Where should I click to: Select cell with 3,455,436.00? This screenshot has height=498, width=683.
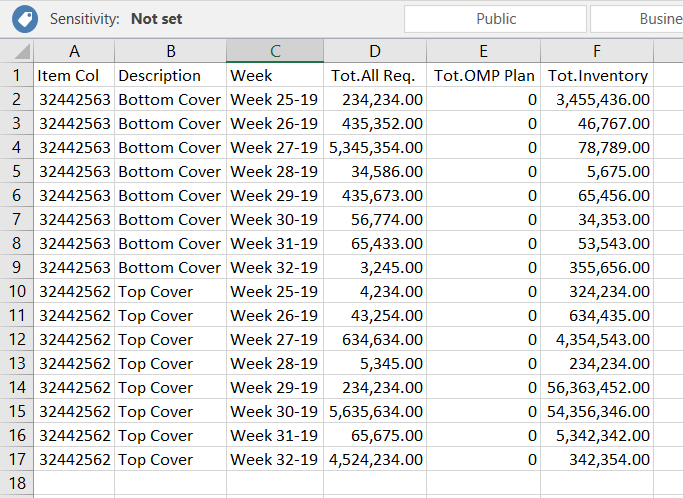[597, 99]
